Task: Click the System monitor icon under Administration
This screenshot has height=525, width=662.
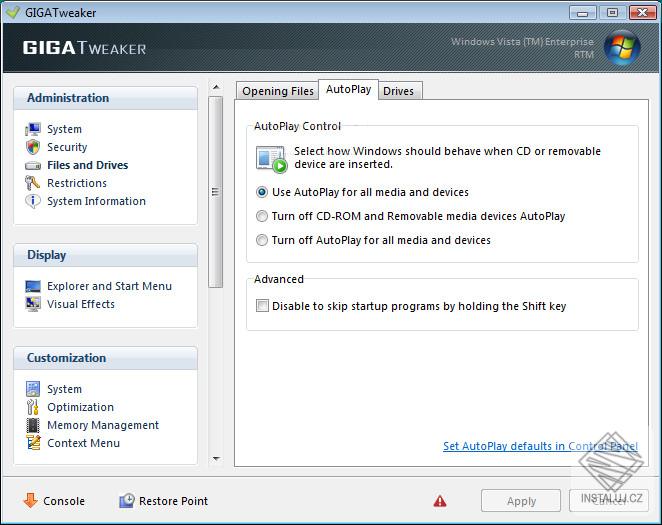Action: tap(33, 129)
